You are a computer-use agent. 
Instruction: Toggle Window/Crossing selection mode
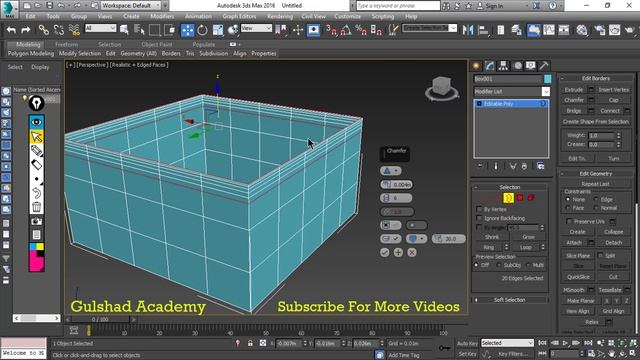tap(169, 30)
